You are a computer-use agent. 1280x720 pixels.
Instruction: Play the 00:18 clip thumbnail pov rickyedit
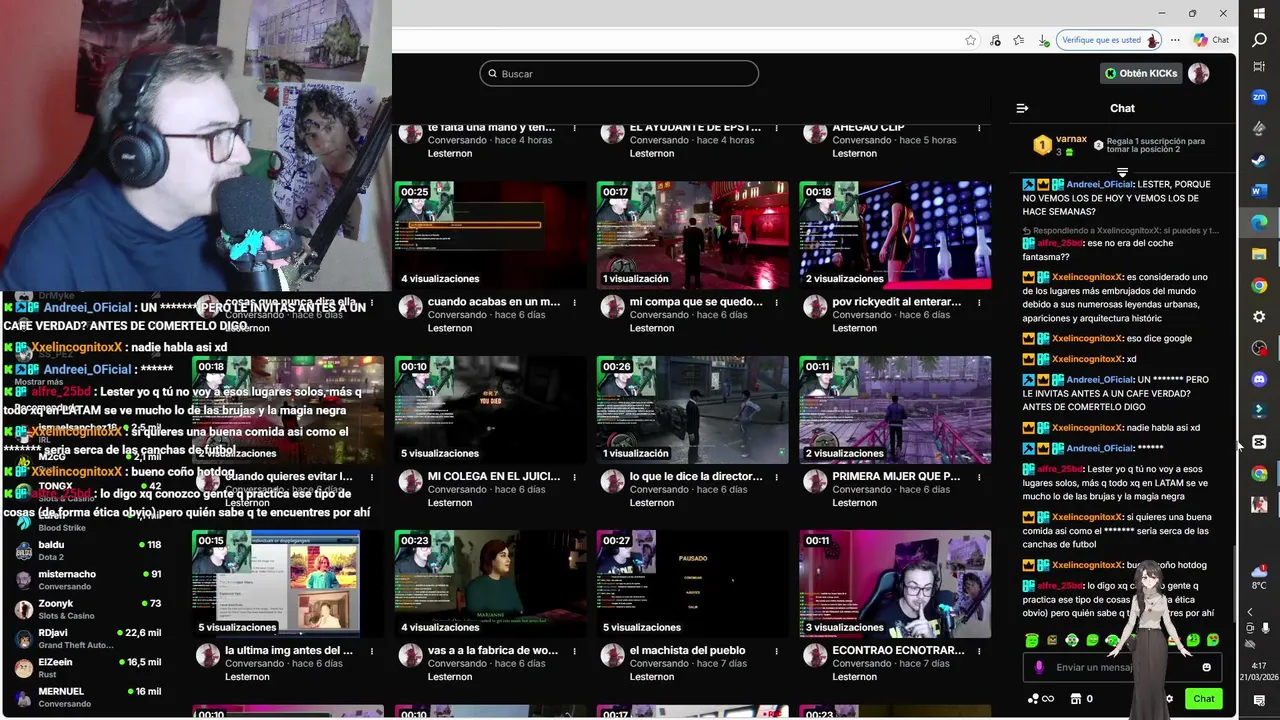(x=895, y=235)
